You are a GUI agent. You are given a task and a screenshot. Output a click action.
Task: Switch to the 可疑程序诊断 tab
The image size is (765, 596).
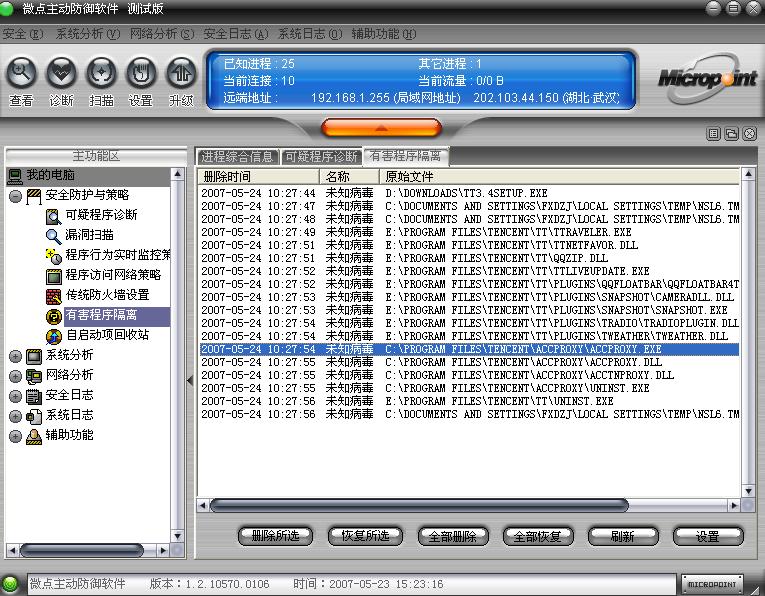[322, 157]
